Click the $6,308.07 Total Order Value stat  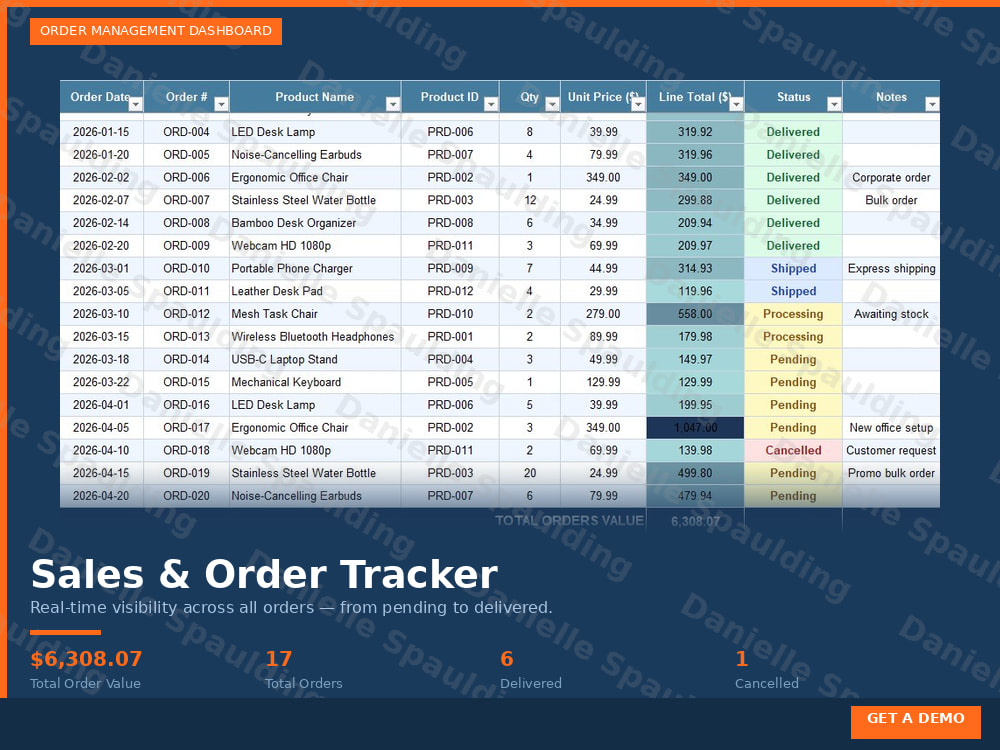pyautogui.click(x=86, y=669)
